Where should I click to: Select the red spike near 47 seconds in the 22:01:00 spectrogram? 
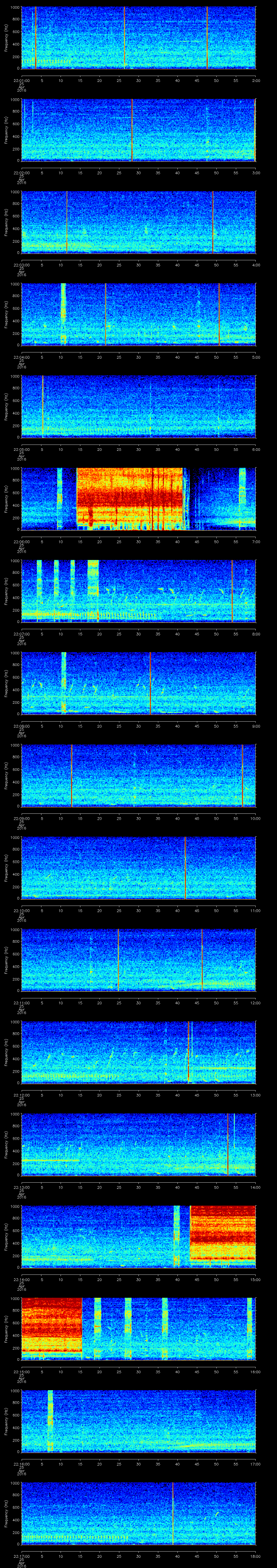(207, 38)
